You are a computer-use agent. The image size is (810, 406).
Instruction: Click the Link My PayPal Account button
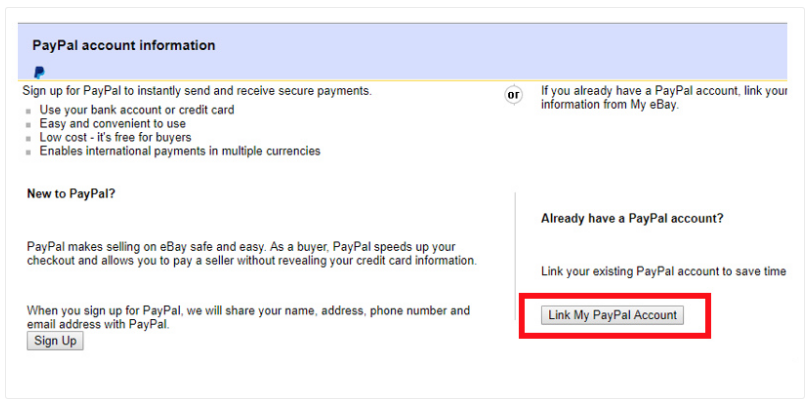click(x=612, y=315)
